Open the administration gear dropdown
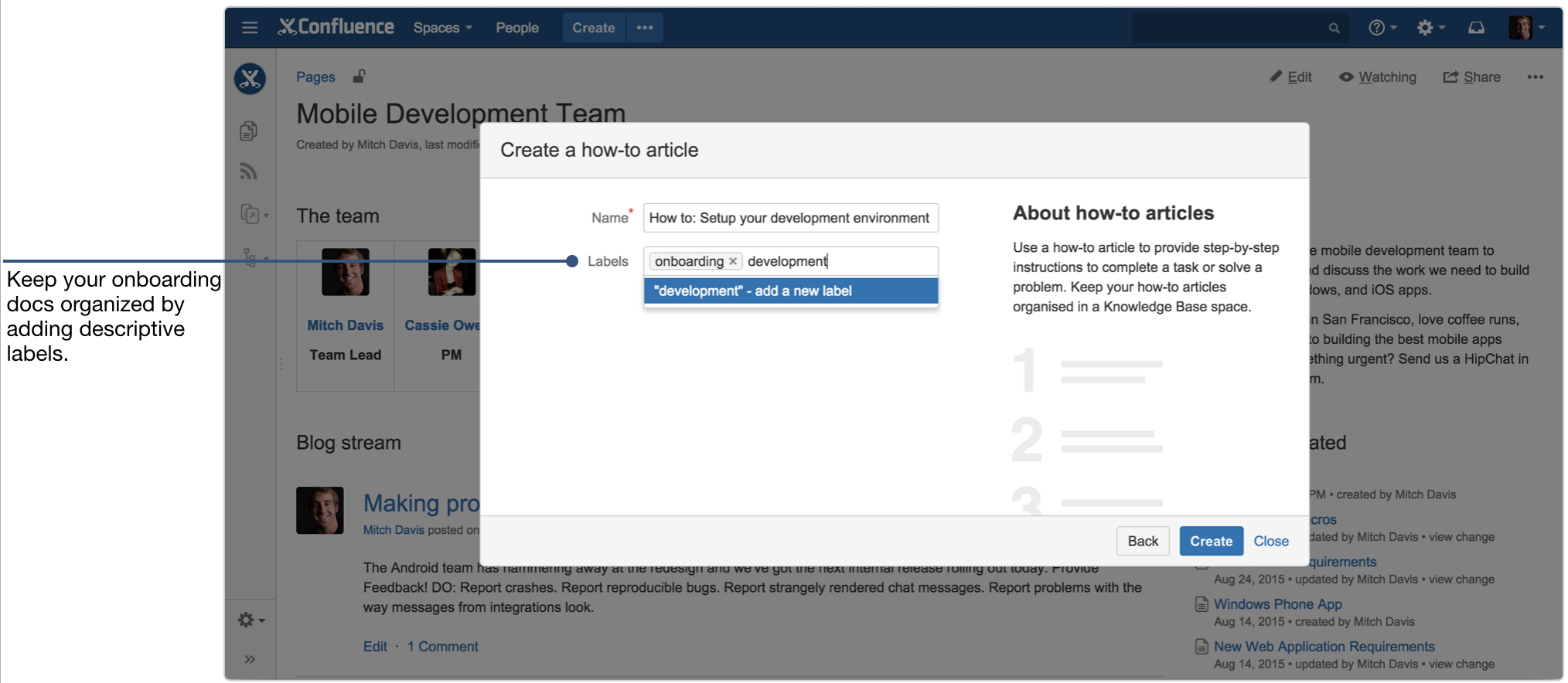The image size is (1568, 683). point(1430,28)
